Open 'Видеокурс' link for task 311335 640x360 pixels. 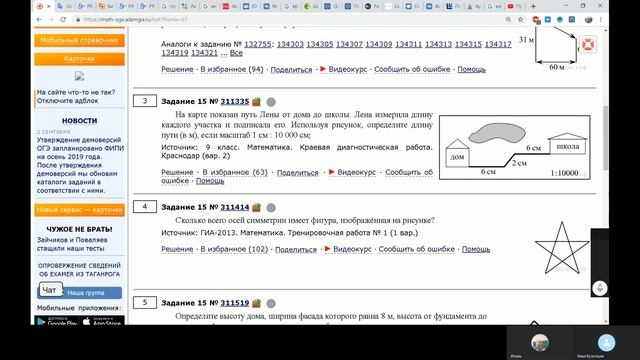point(356,172)
